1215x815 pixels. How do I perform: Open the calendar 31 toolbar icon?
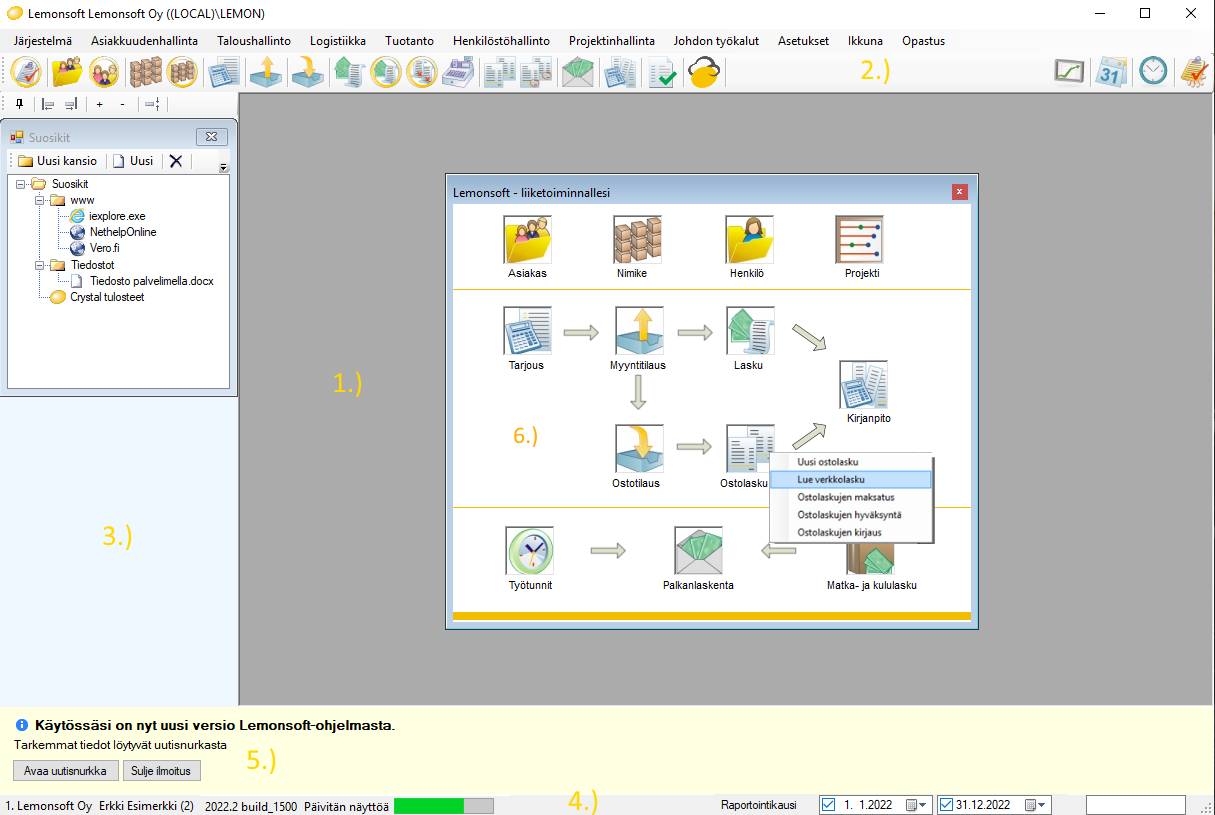[x=1111, y=71]
